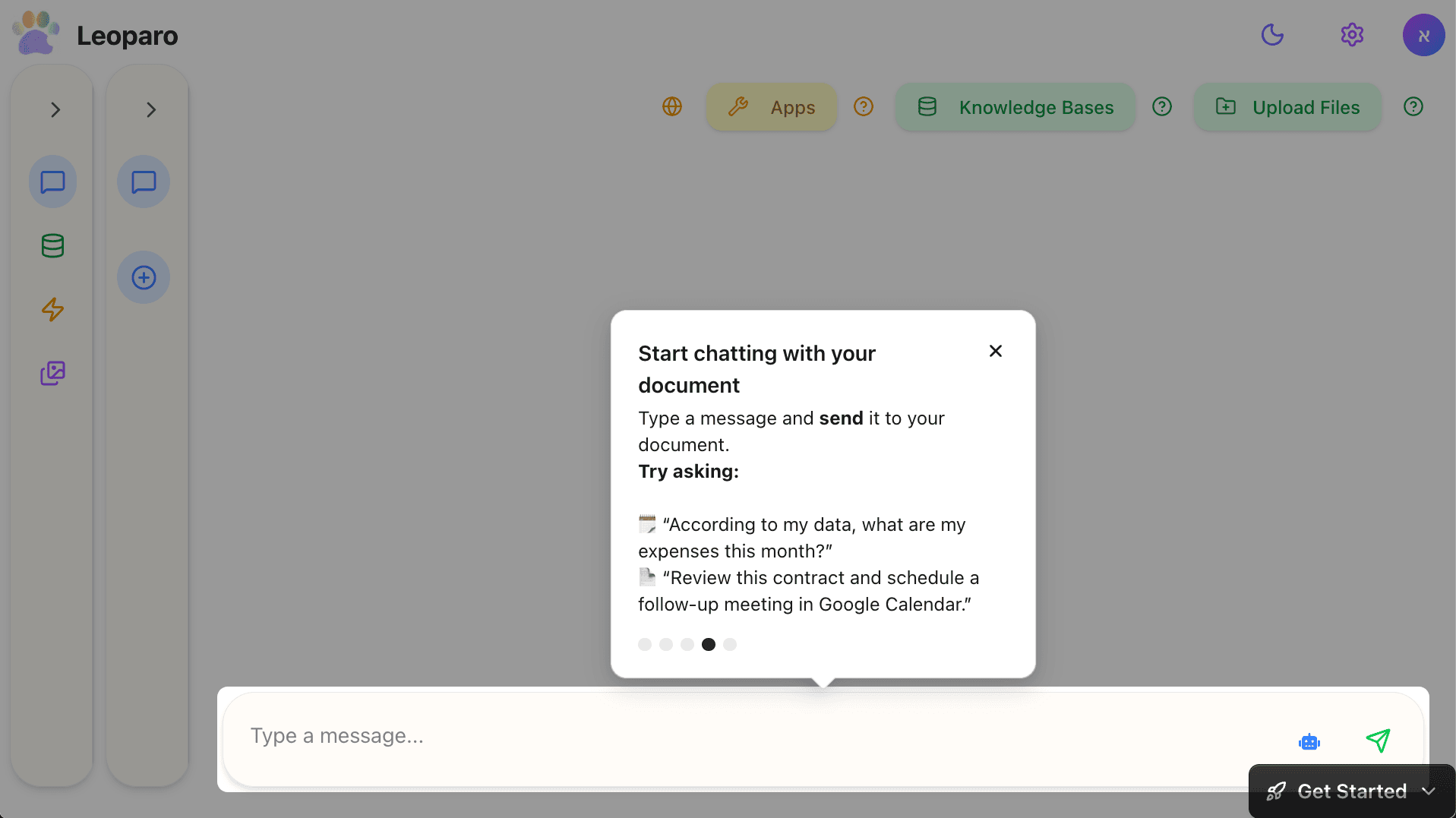Click the lightning bolt automations icon
This screenshot has height=818, width=1456.
point(52,309)
